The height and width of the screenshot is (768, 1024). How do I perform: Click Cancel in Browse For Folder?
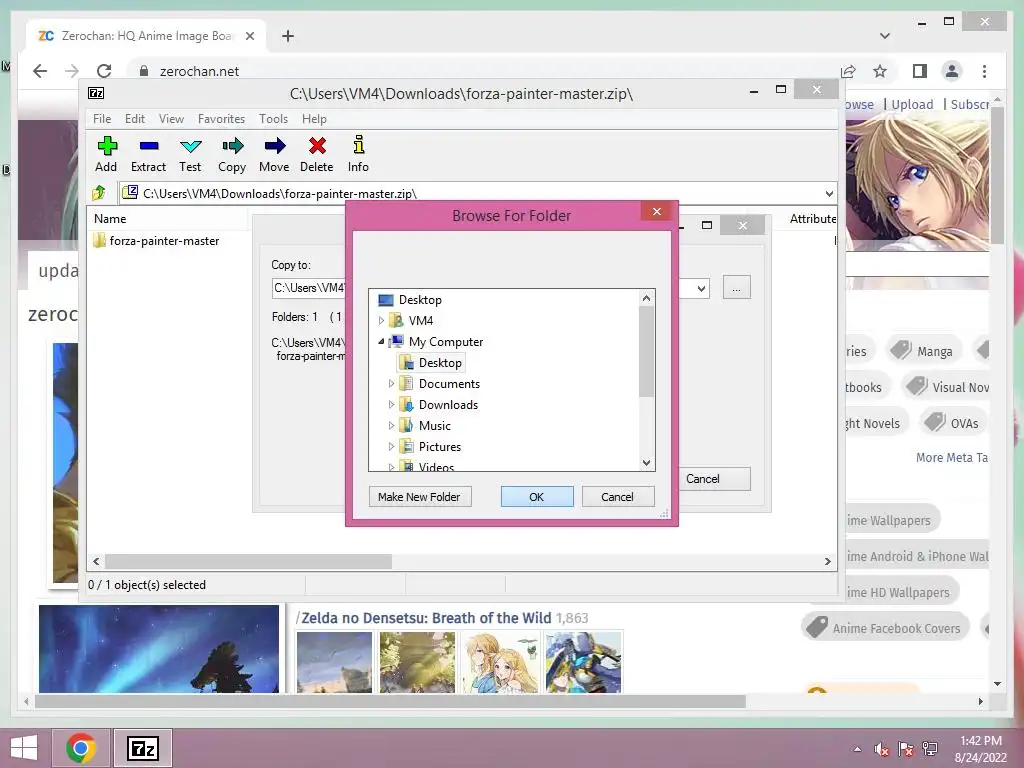[x=617, y=497]
